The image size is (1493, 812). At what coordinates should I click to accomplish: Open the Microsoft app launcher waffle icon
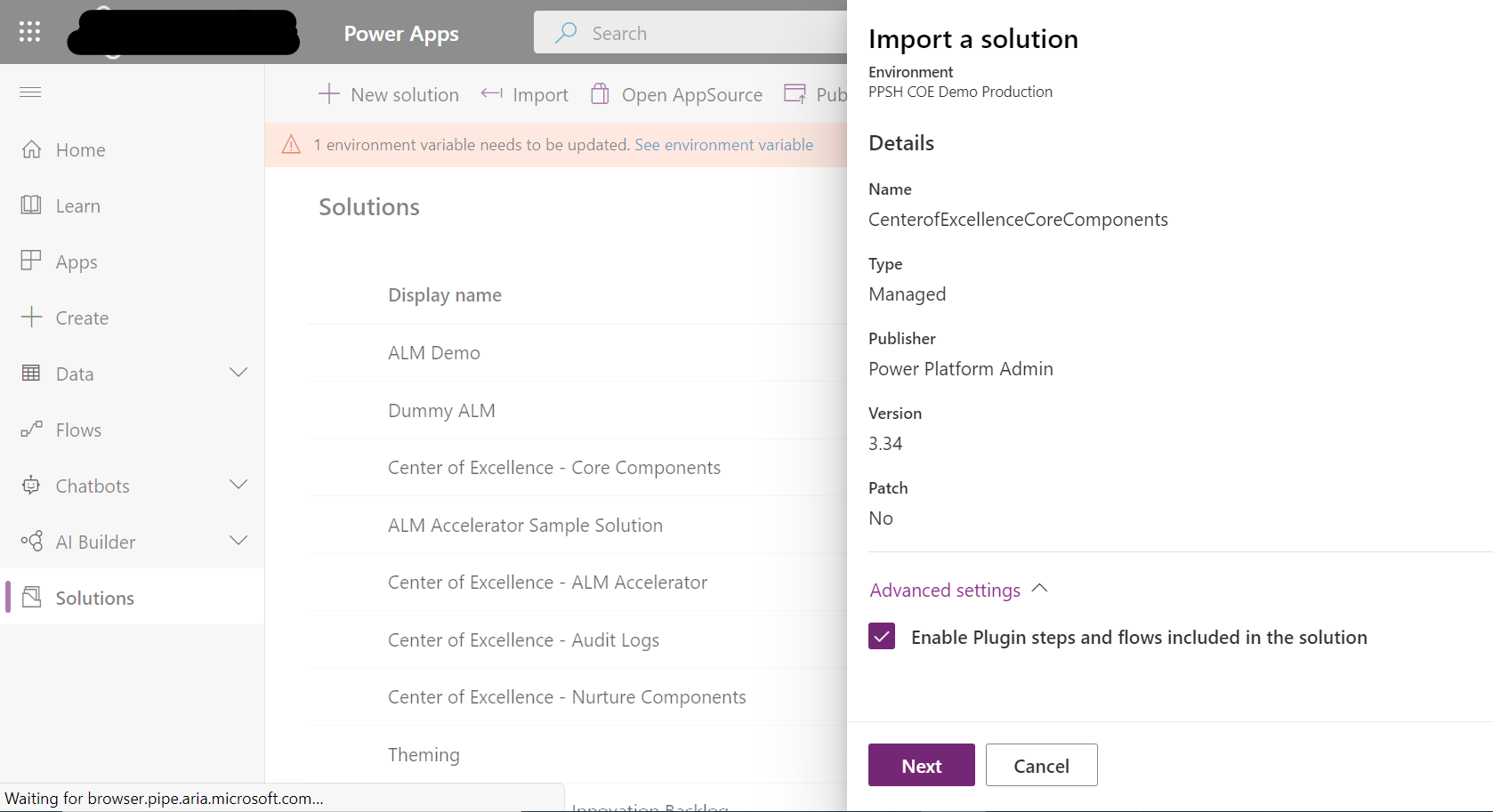[28, 31]
